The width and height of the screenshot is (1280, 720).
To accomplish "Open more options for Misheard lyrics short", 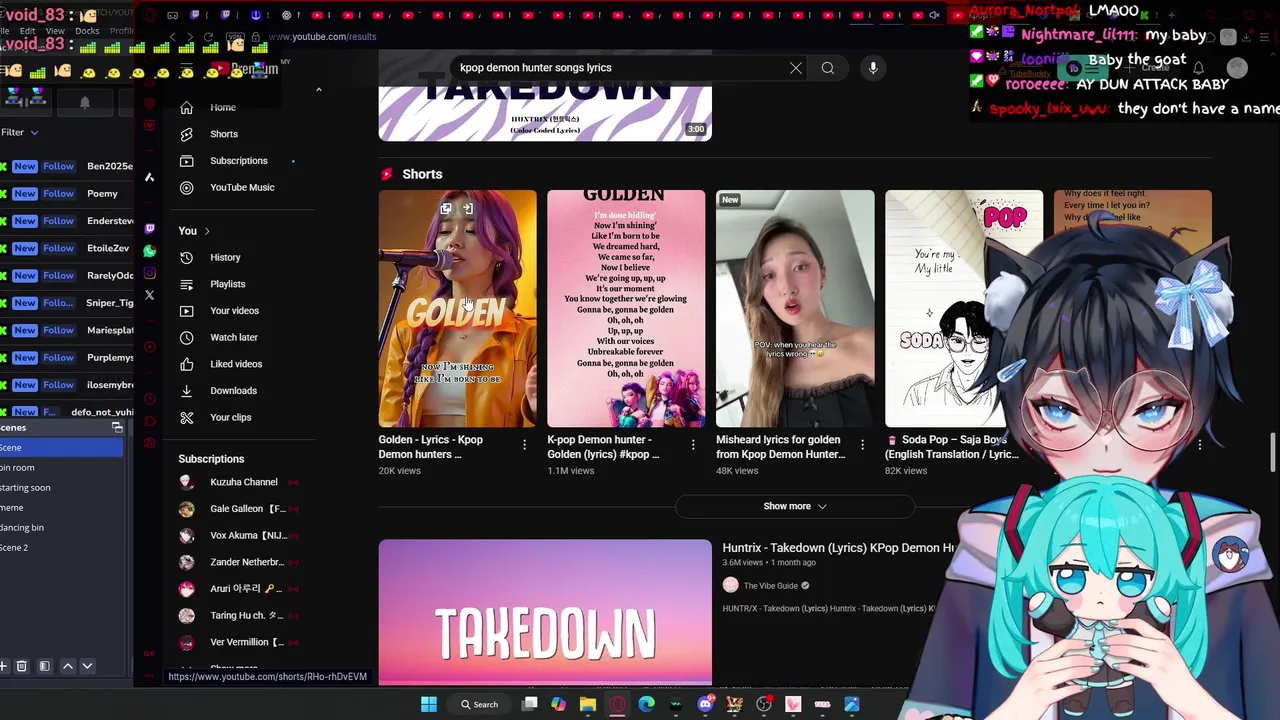I will 862,444.
